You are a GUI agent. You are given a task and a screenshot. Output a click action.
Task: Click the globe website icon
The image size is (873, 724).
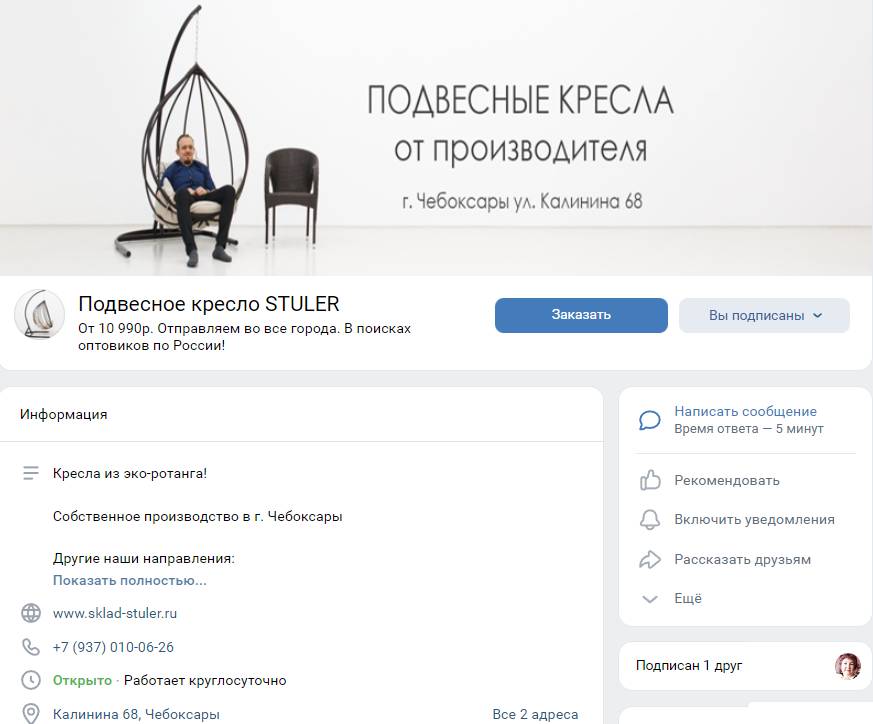pyautogui.click(x=31, y=613)
